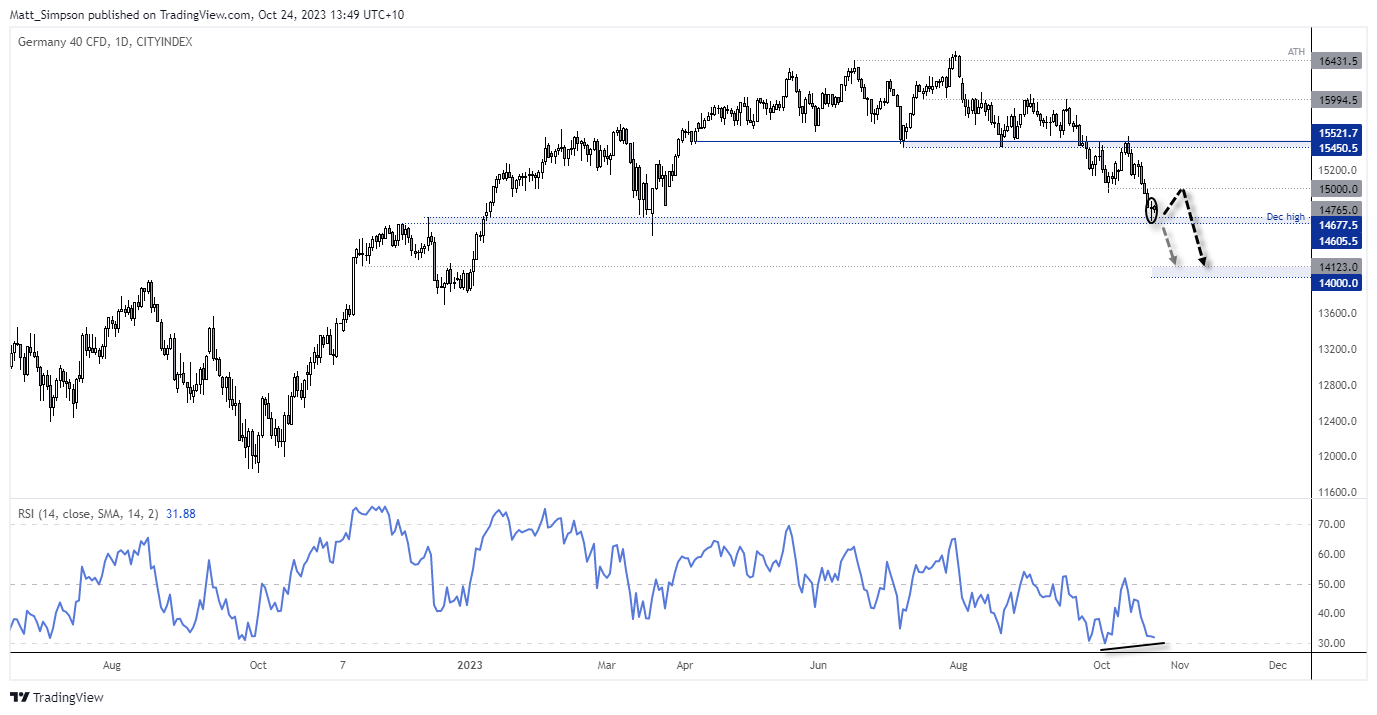Click the 14123.0 price label
The width and height of the screenshot is (1377, 715).
[1339, 267]
